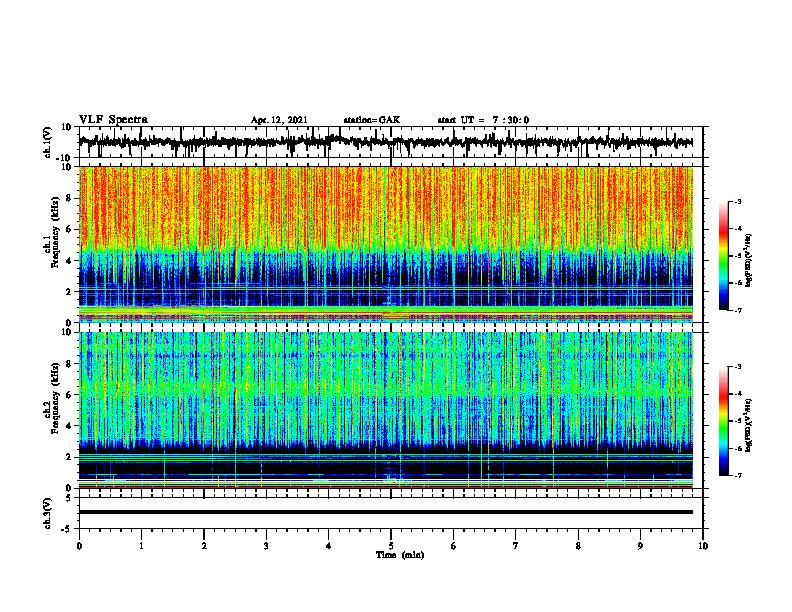This screenshot has width=792, height=612.
Task: Click the upper color scale bar beside ch.1
Action: click(724, 256)
